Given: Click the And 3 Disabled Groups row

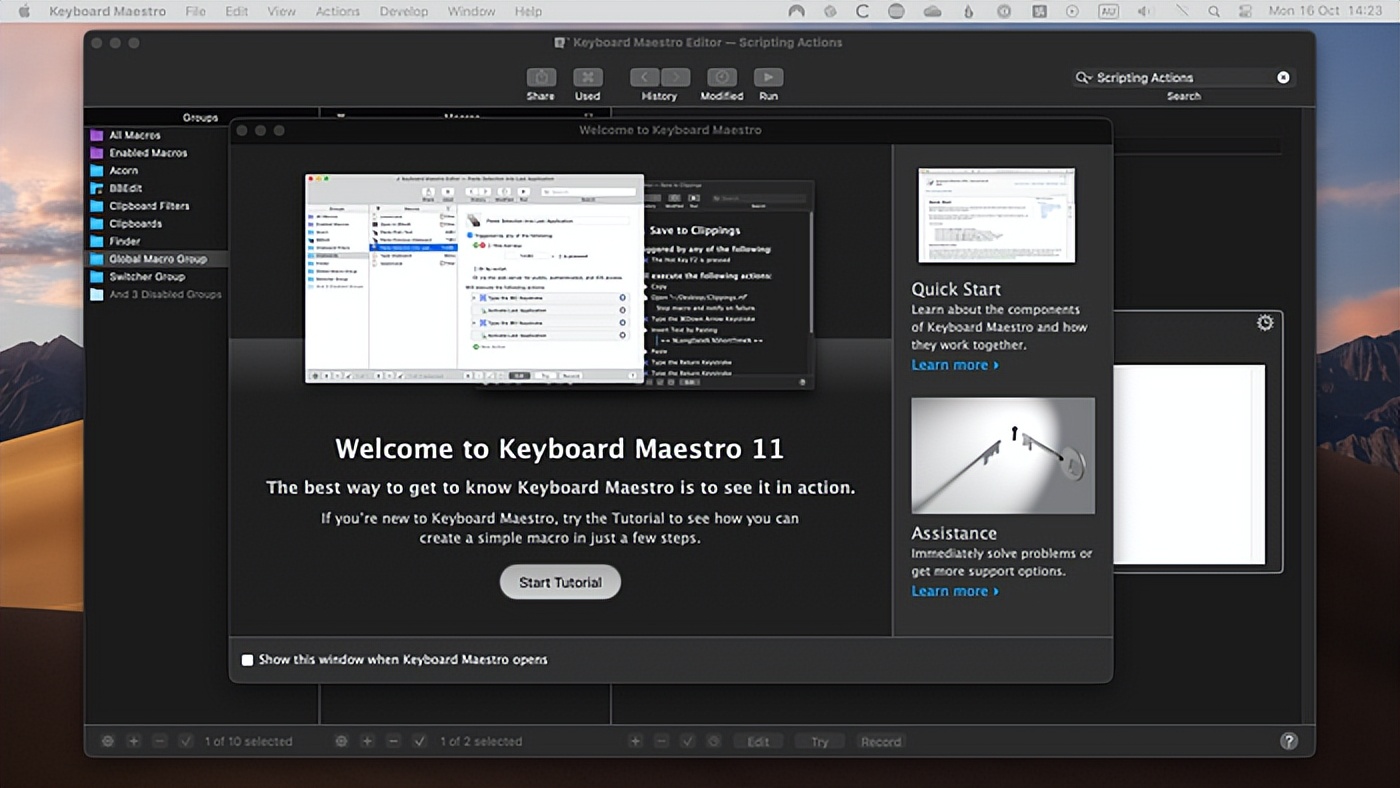Looking at the screenshot, I should pyautogui.click(x=156, y=295).
